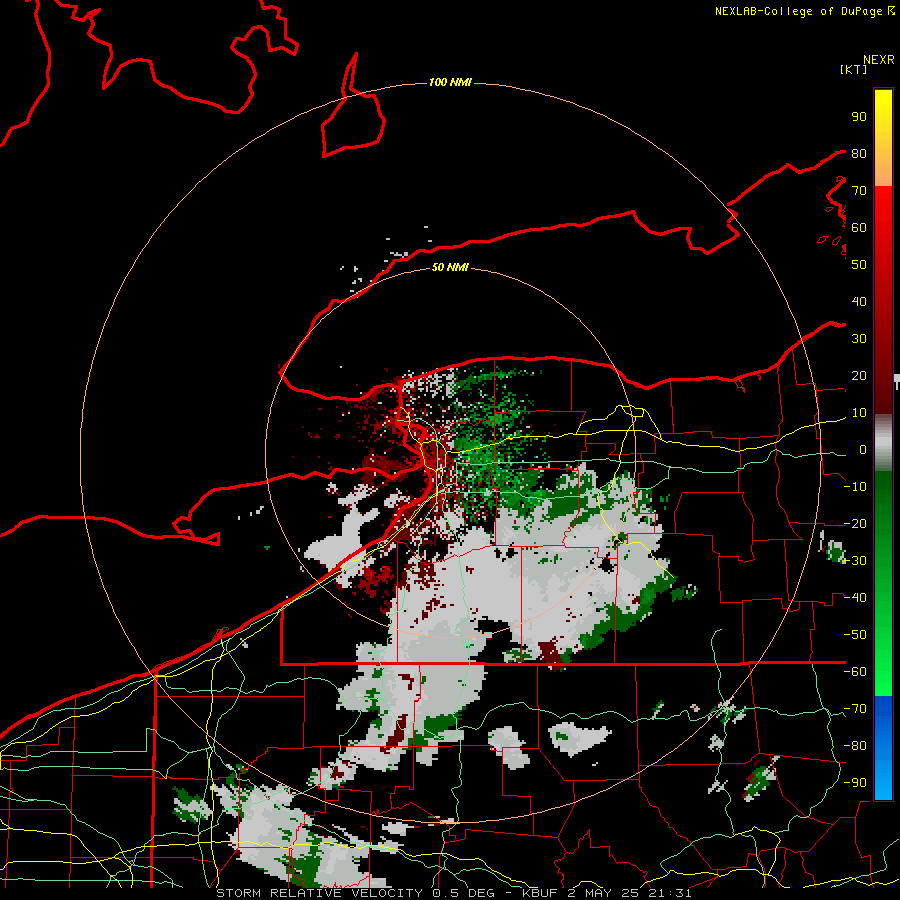Click the 100 NMI range ring label
Screen dimensions: 900x900
[x=450, y=83]
